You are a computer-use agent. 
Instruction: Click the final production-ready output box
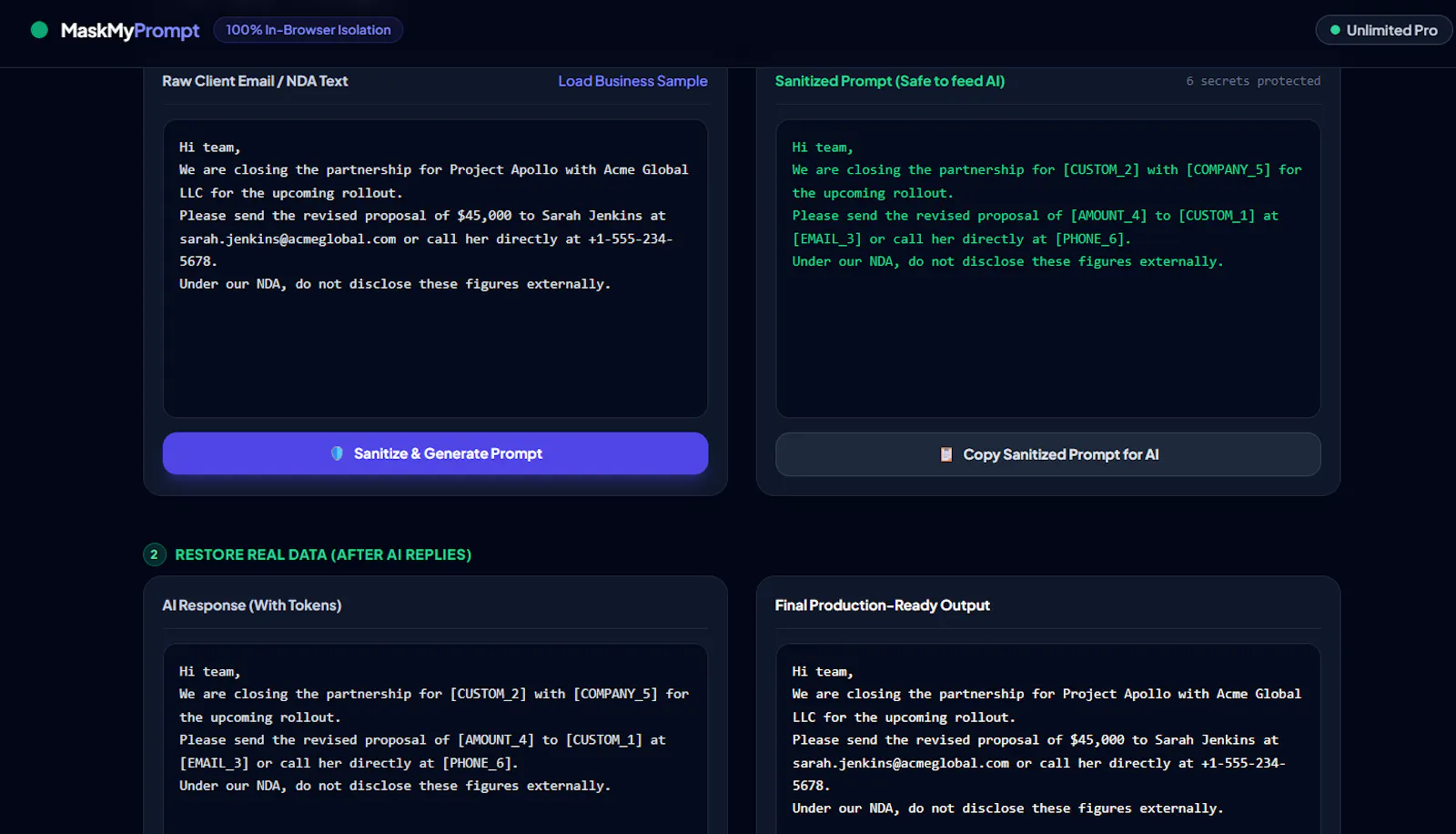pos(1047,738)
